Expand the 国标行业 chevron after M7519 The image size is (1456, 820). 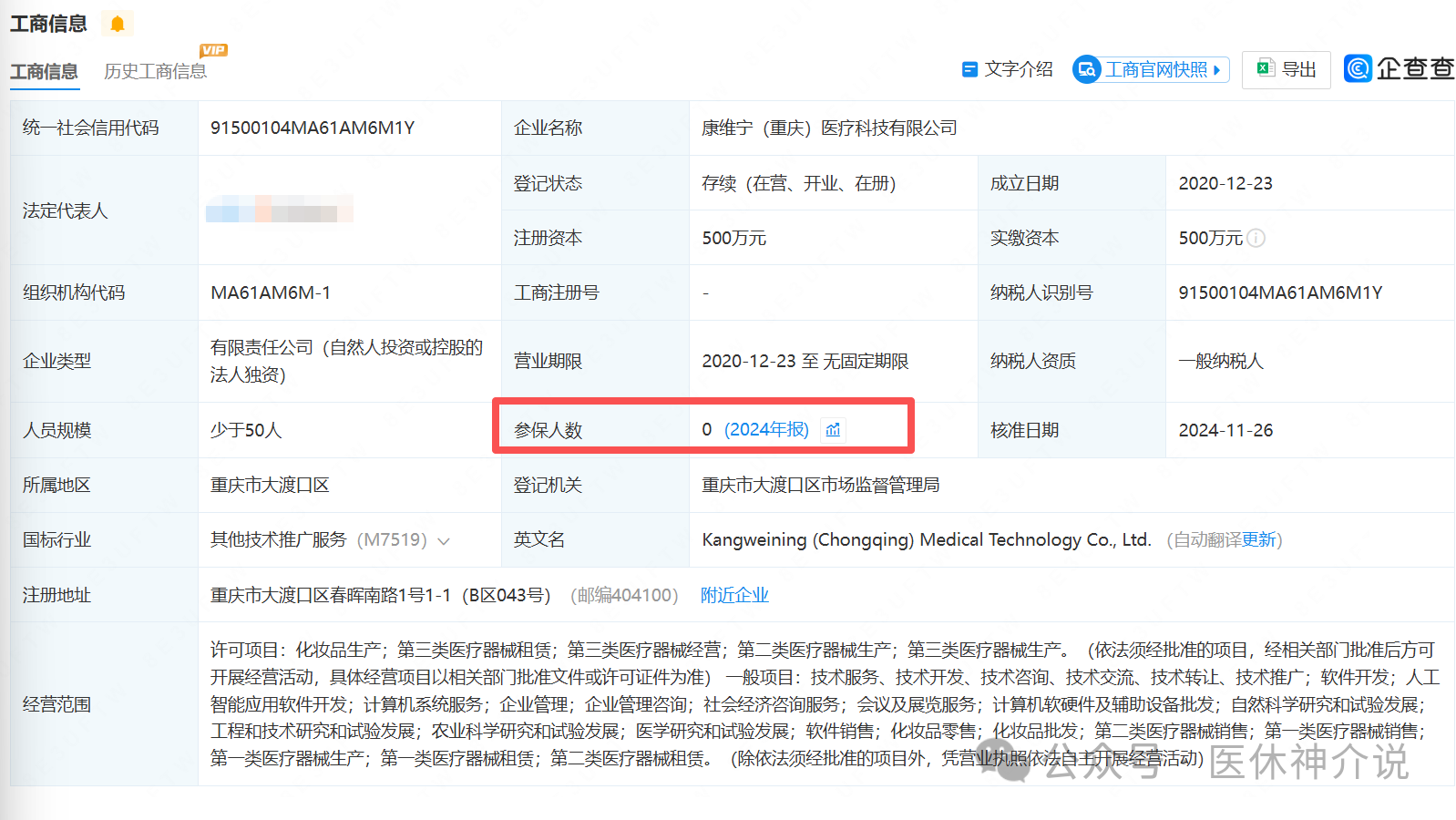(x=444, y=541)
